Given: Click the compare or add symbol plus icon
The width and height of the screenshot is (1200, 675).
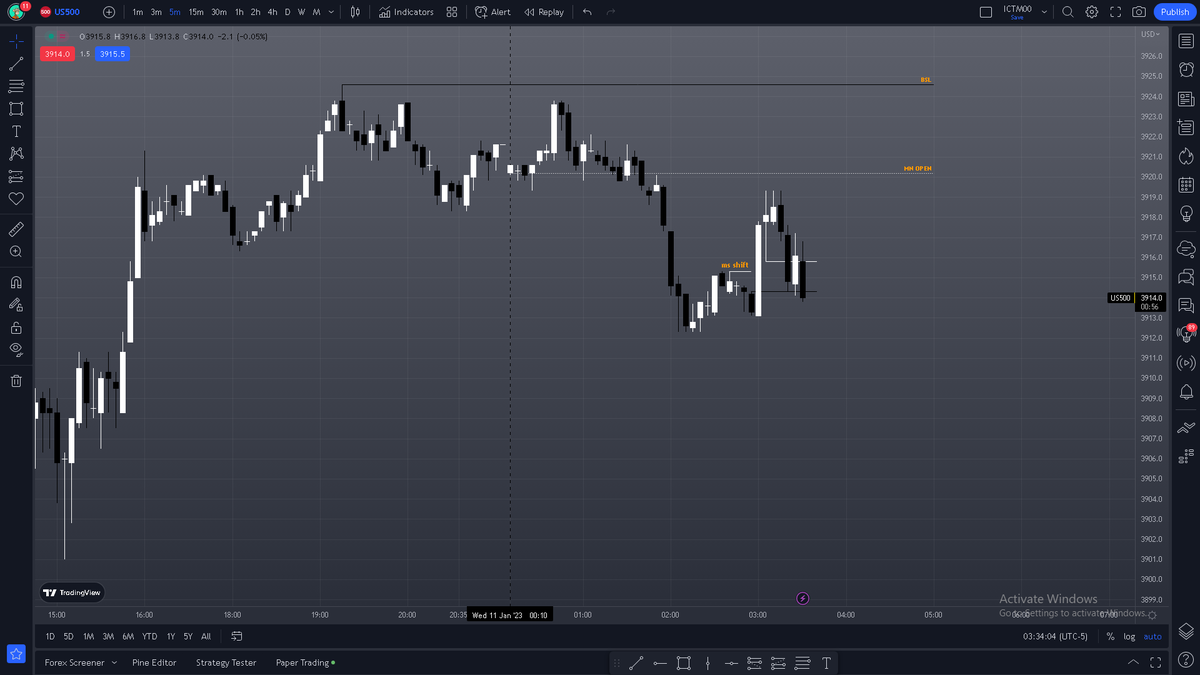Looking at the screenshot, I should pos(109,12).
